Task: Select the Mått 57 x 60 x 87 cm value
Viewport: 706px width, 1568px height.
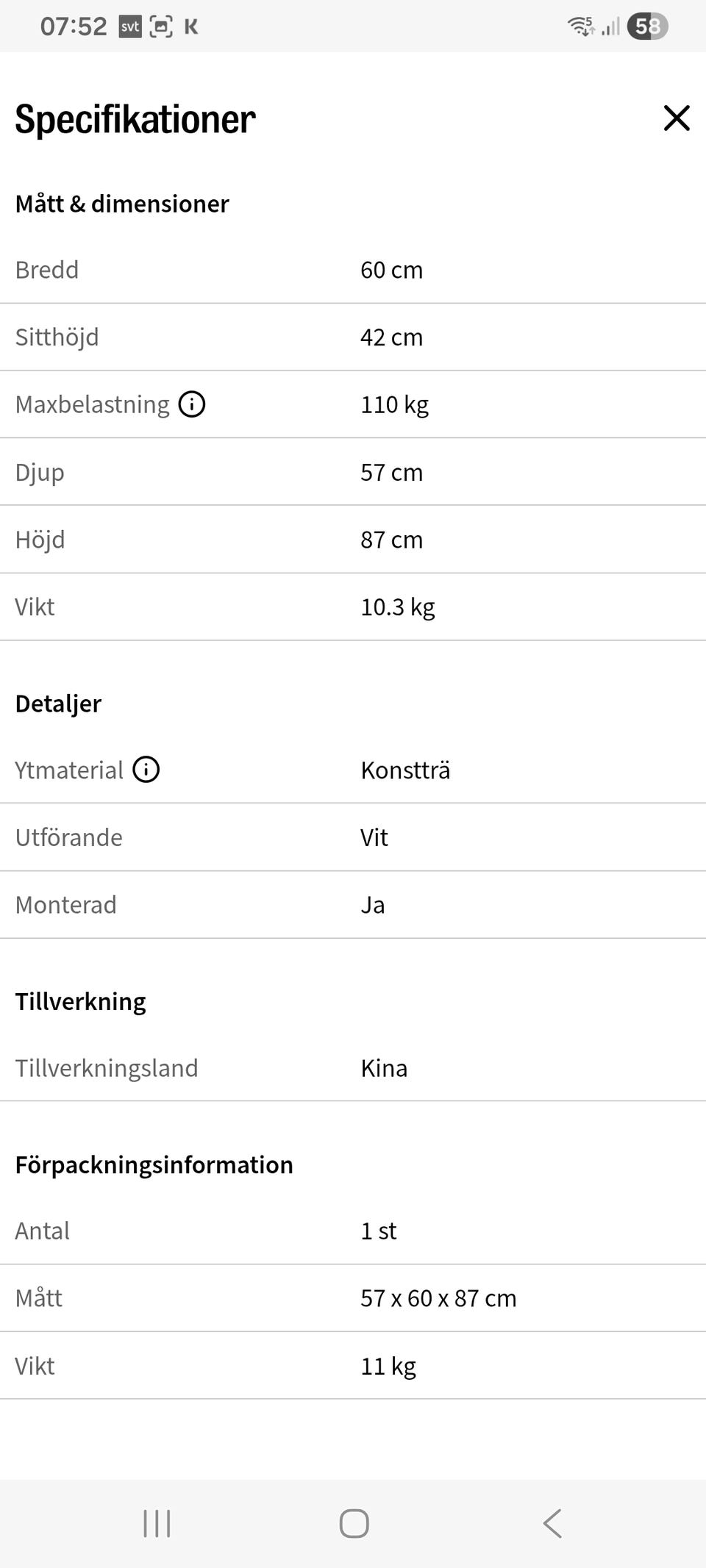Action: tap(438, 1298)
